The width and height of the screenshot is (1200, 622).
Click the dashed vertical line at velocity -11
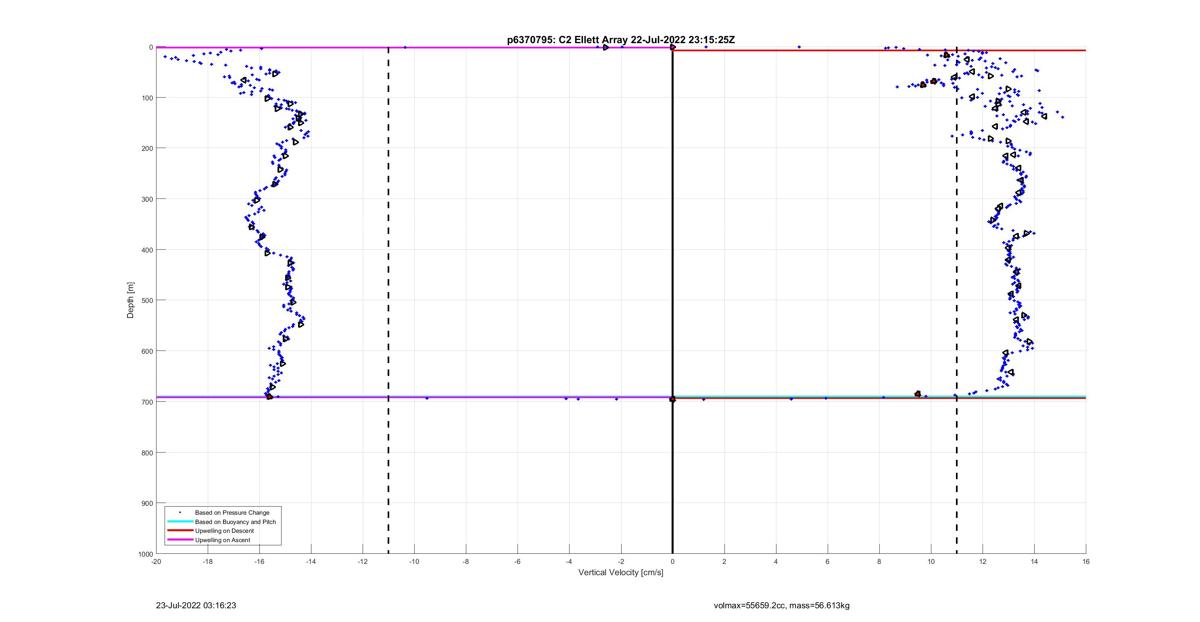388,300
